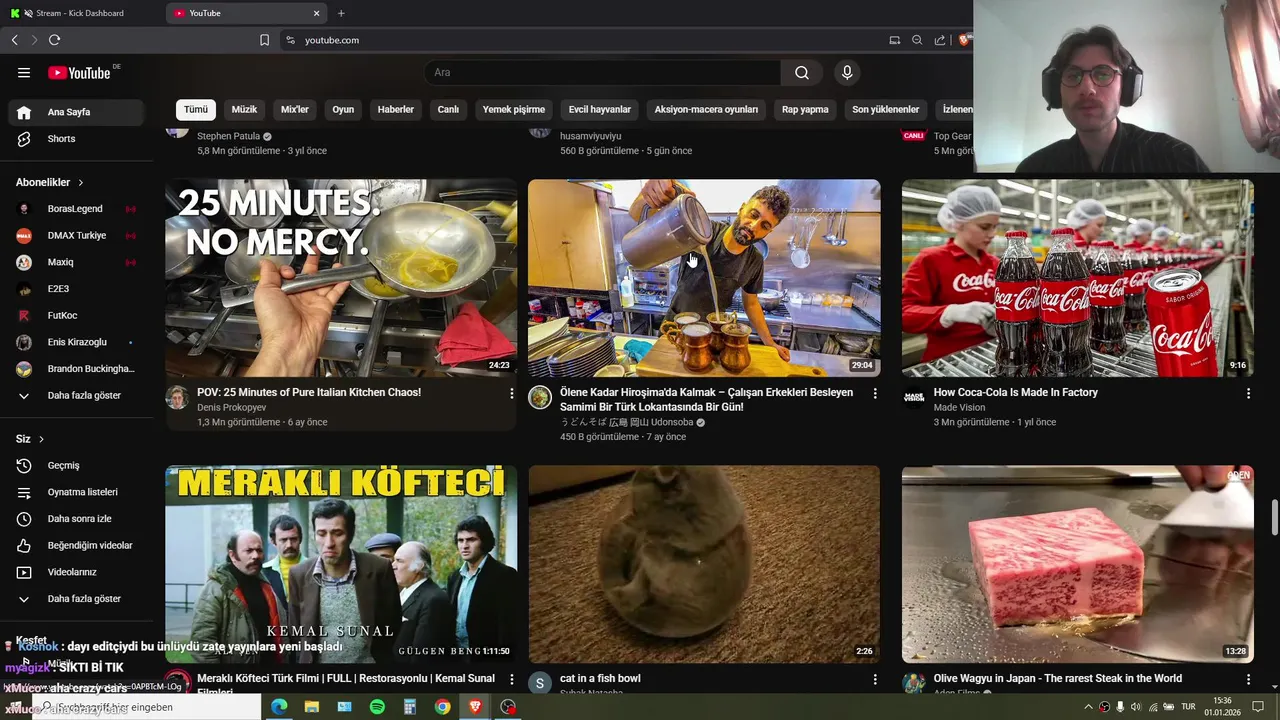Switch to Stream - Kick Dashboard tab
This screenshot has width=1280, height=720.
(80, 13)
